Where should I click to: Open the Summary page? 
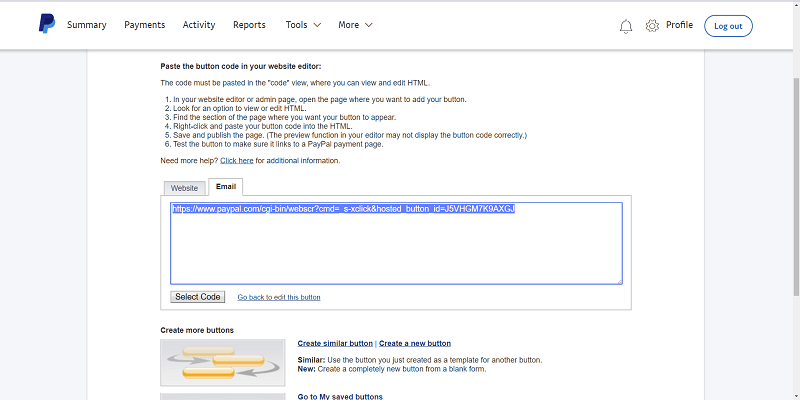87,24
